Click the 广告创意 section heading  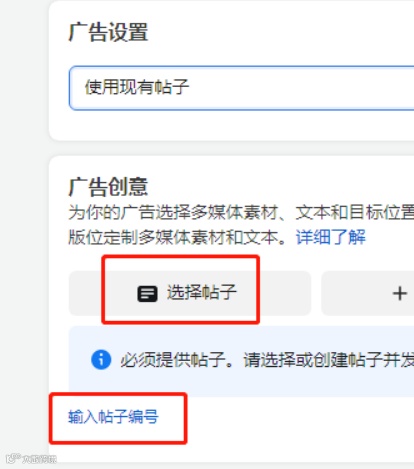pyautogui.click(x=108, y=187)
